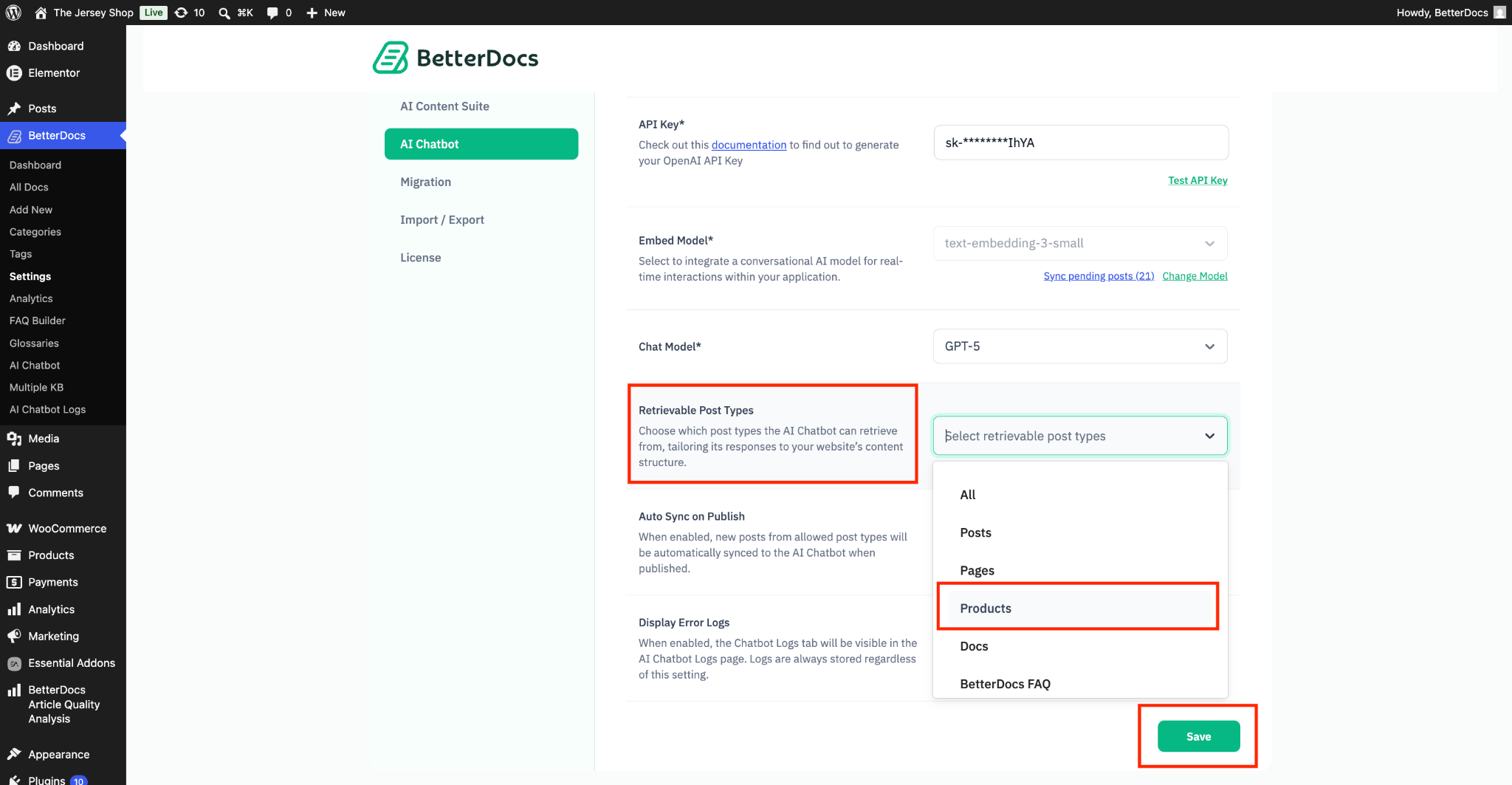The image size is (1512, 785).
Task: Open The Jersey Shop home icon
Action: click(41, 13)
